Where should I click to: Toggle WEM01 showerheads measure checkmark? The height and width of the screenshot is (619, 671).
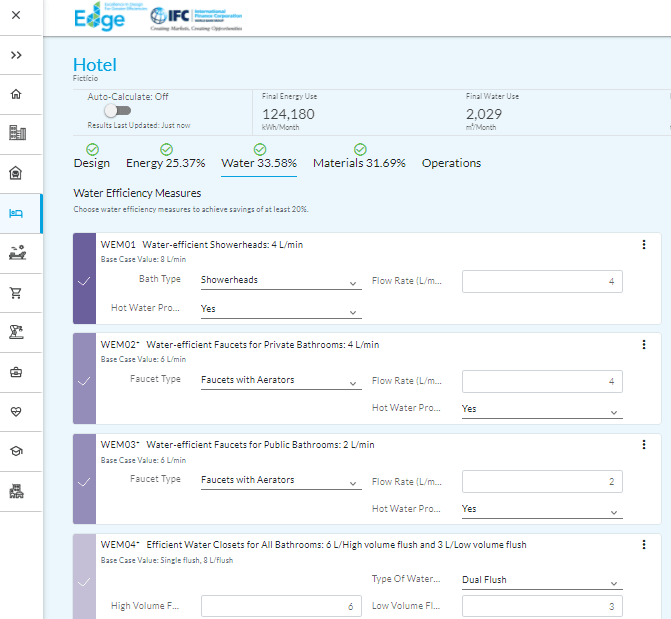(84, 281)
